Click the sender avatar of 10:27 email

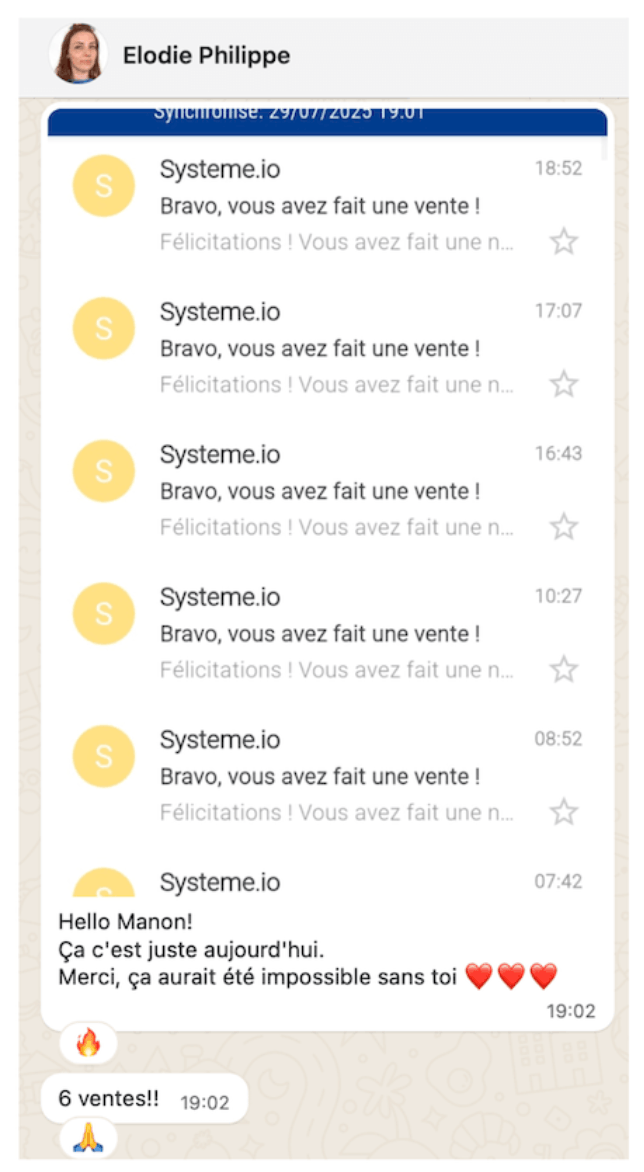[104, 614]
